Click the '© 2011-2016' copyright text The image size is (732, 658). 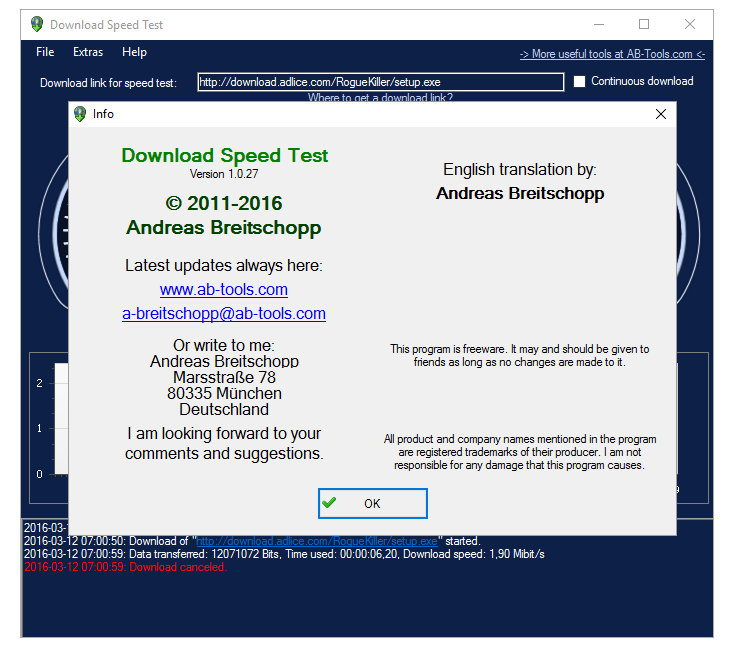point(224,204)
